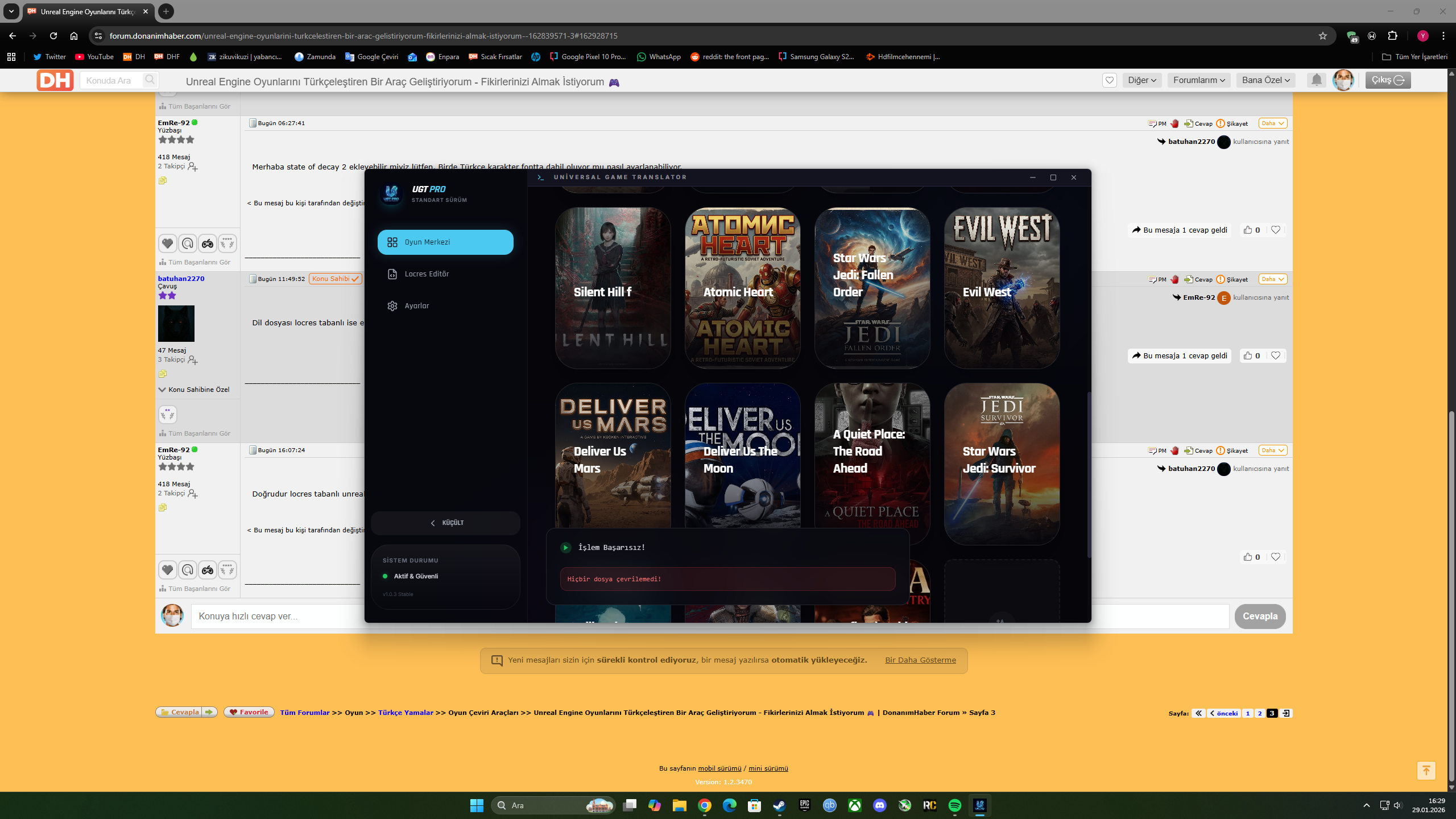The height and width of the screenshot is (819, 1456).
Task: Go to page 2 of the thread
Action: [1260, 713]
